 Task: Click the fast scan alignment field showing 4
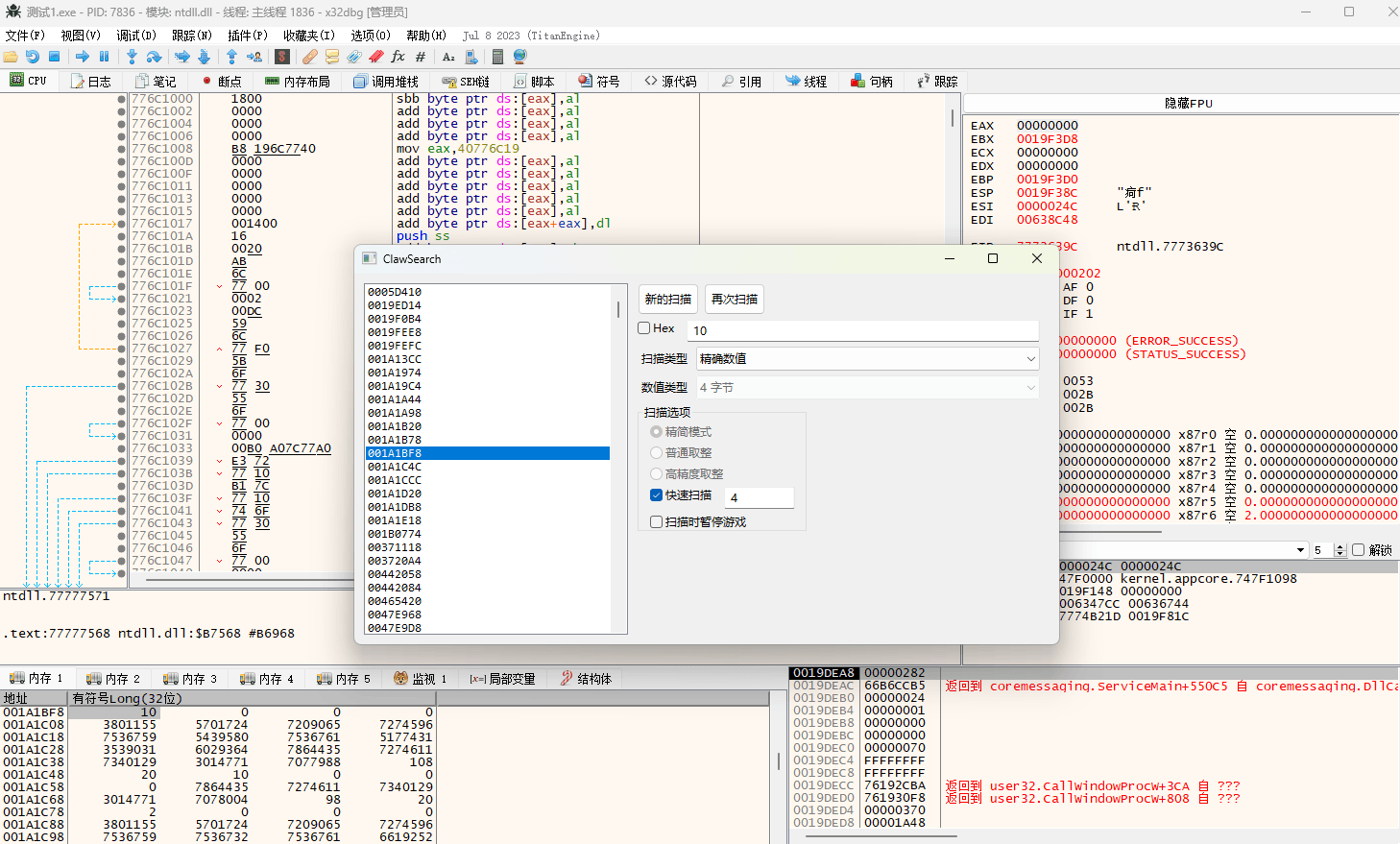760,497
